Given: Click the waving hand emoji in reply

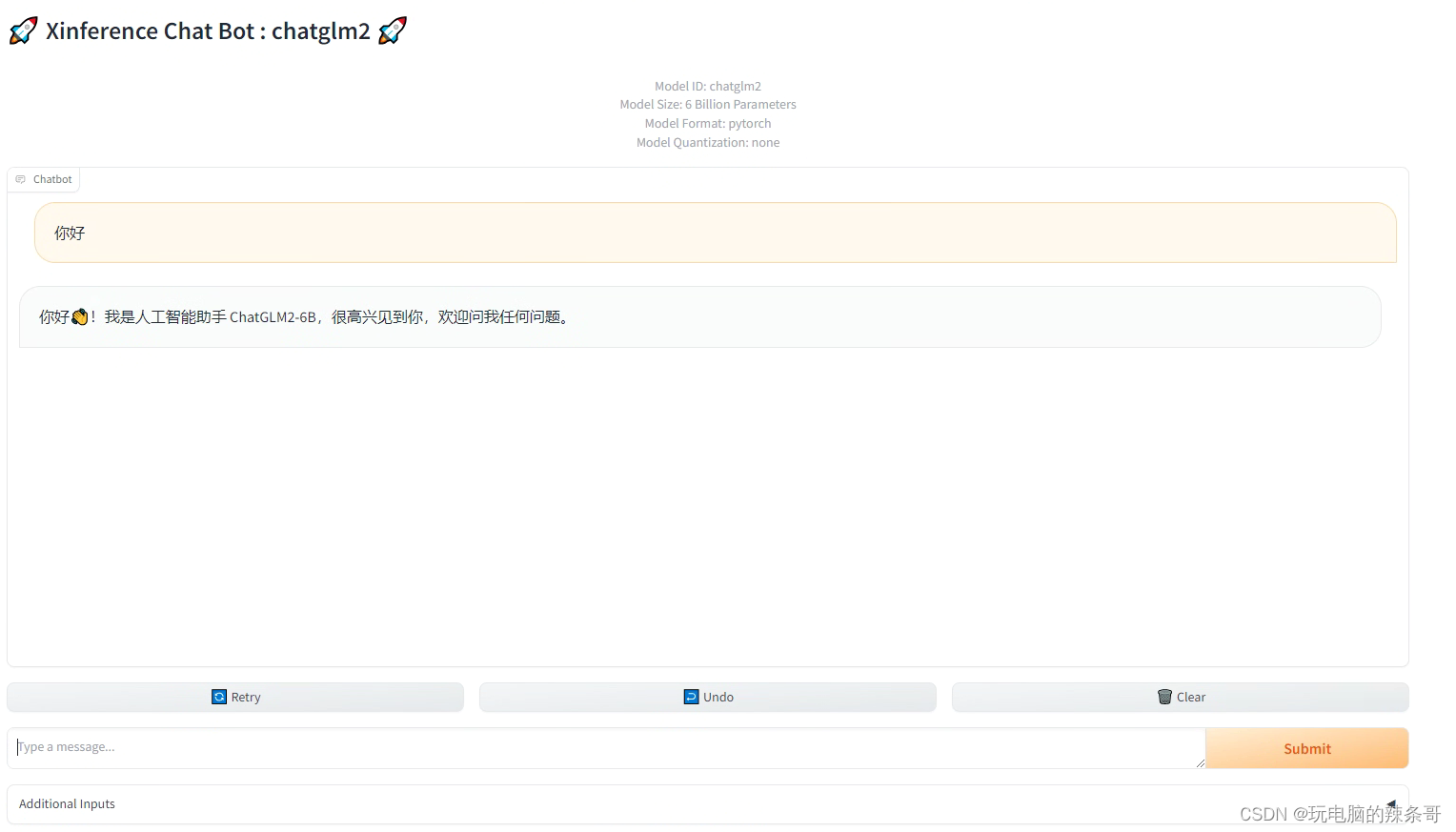Looking at the screenshot, I should 80,316.
